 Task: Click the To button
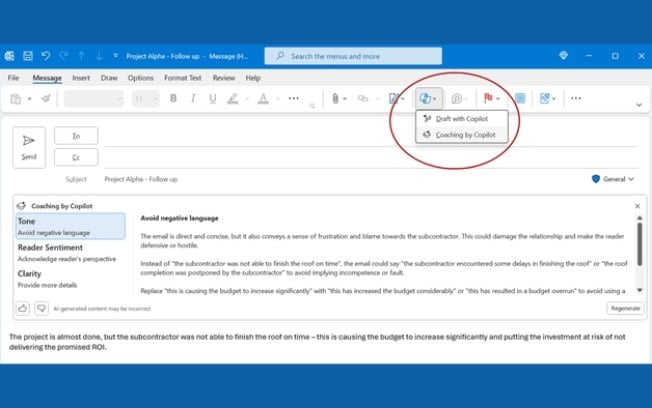click(x=76, y=136)
